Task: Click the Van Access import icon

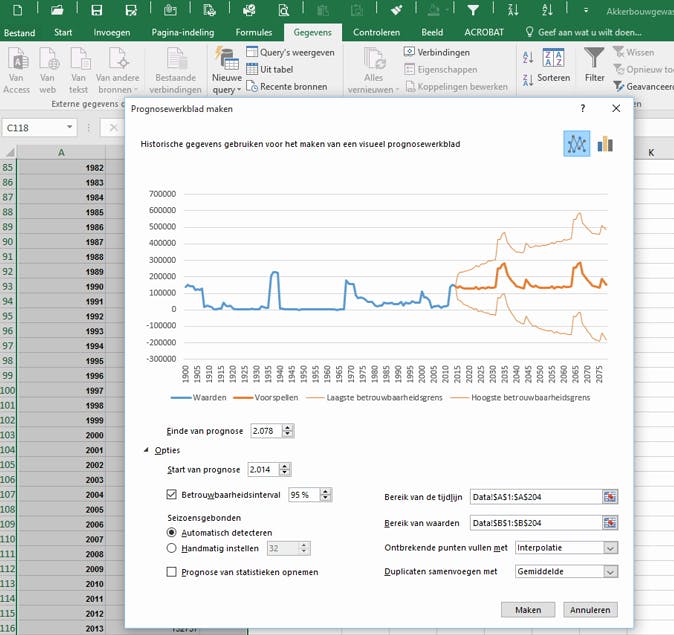Action: (x=17, y=58)
